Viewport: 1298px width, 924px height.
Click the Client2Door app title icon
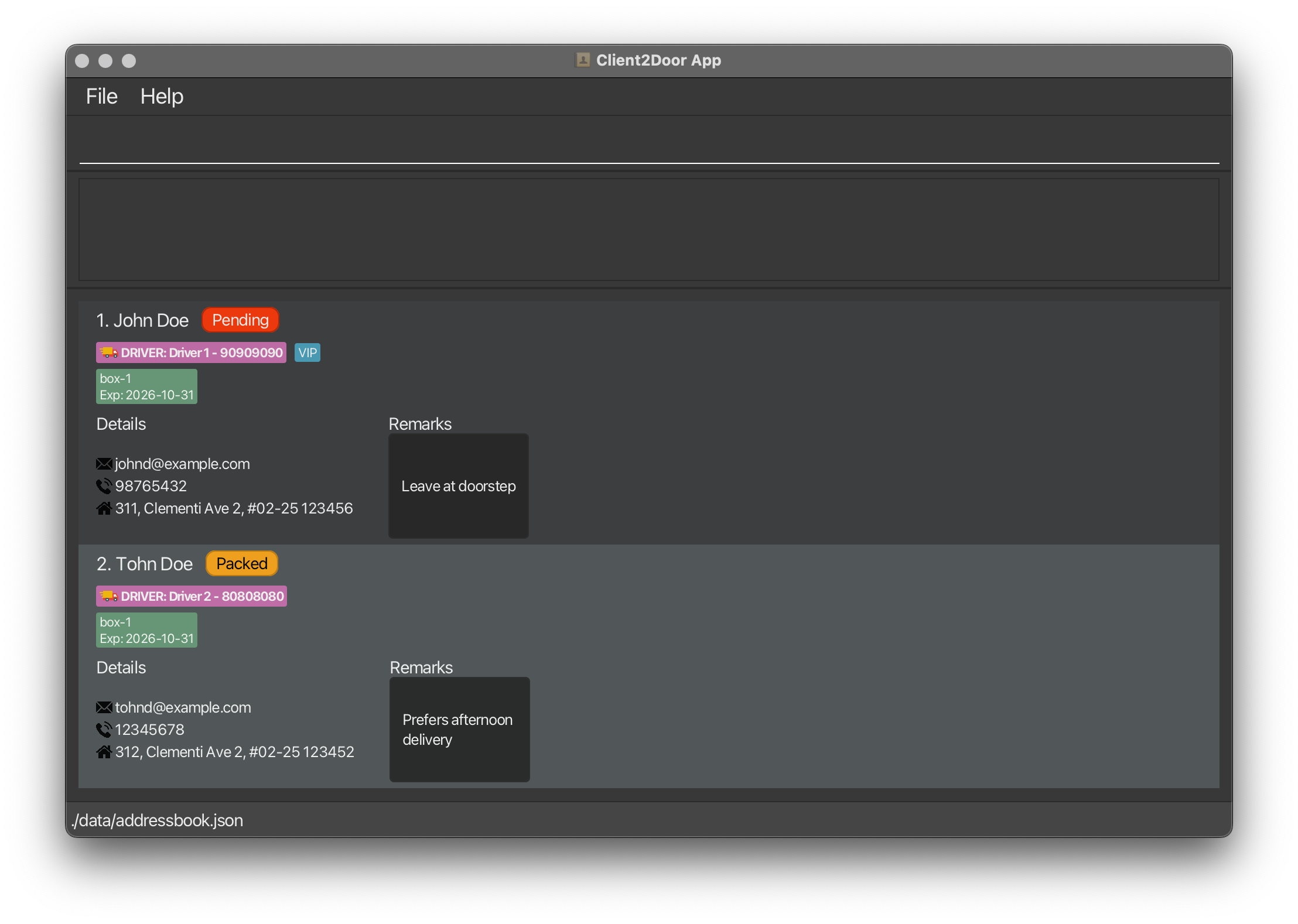[x=582, y=60]
